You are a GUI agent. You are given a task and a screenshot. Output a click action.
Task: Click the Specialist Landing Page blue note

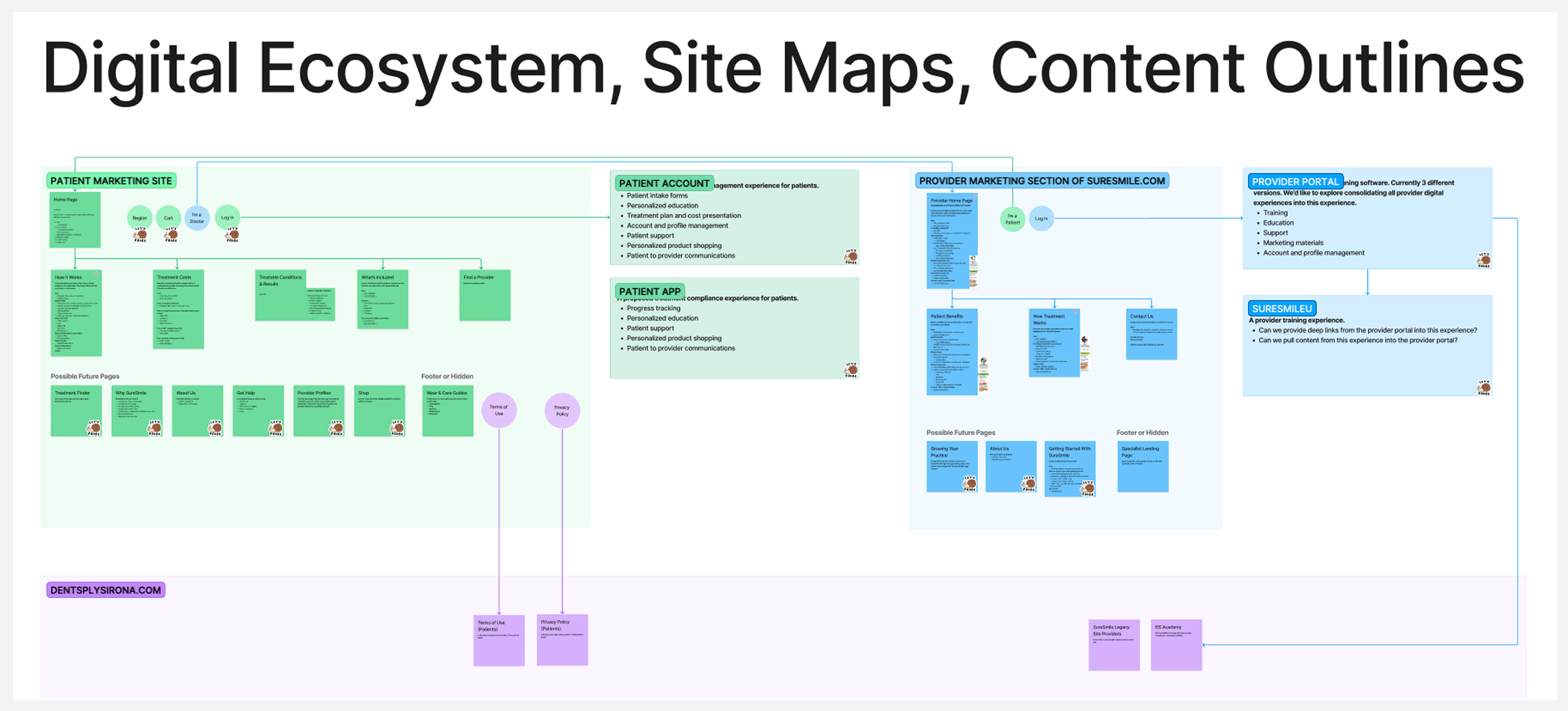(1142, 466)
